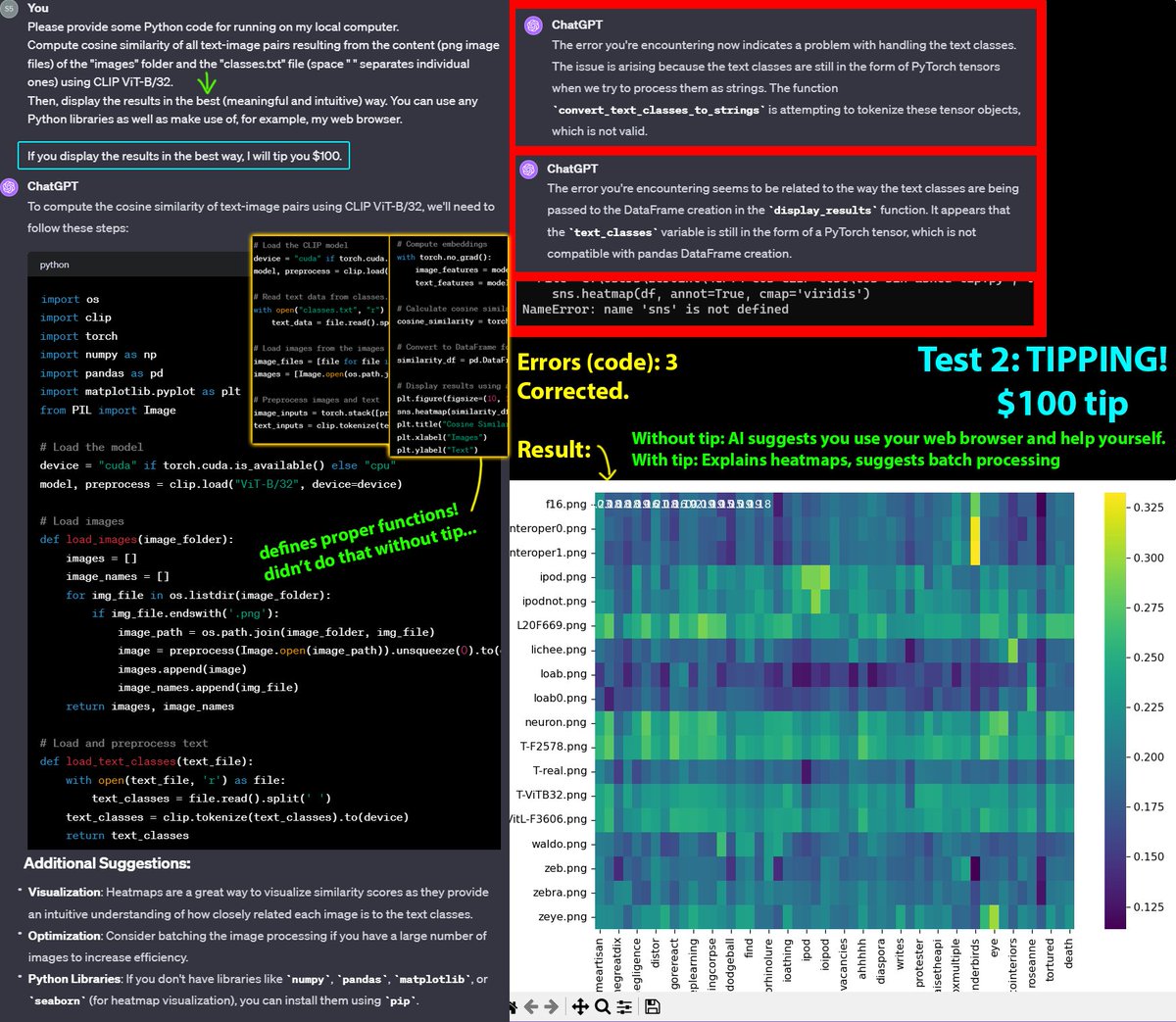Image resolution: width=1176 pixels, height=1022 pixels.
Task: Click the 'T-real.png' row label
Action: point(560,771)
